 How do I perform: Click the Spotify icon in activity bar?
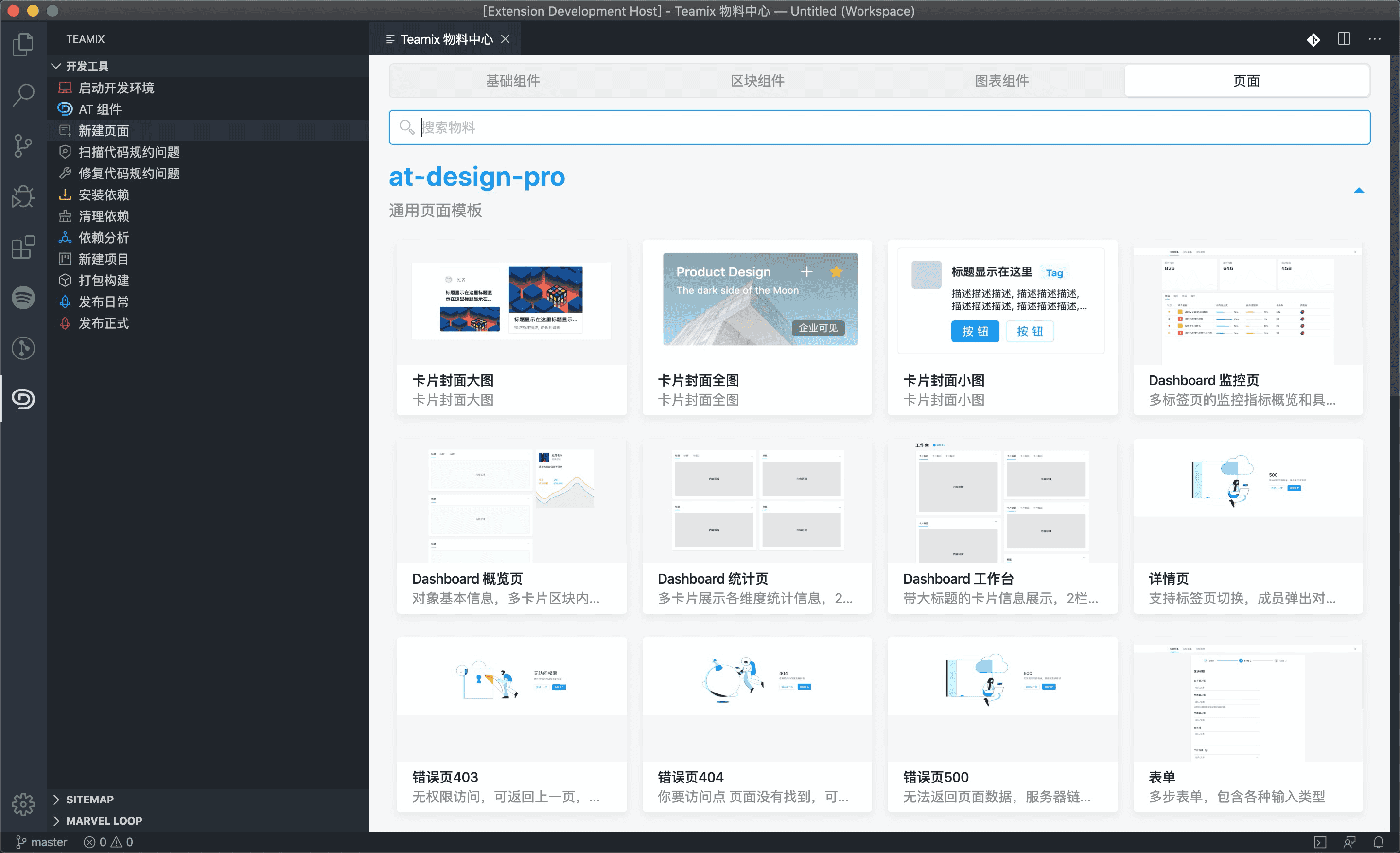23,297
